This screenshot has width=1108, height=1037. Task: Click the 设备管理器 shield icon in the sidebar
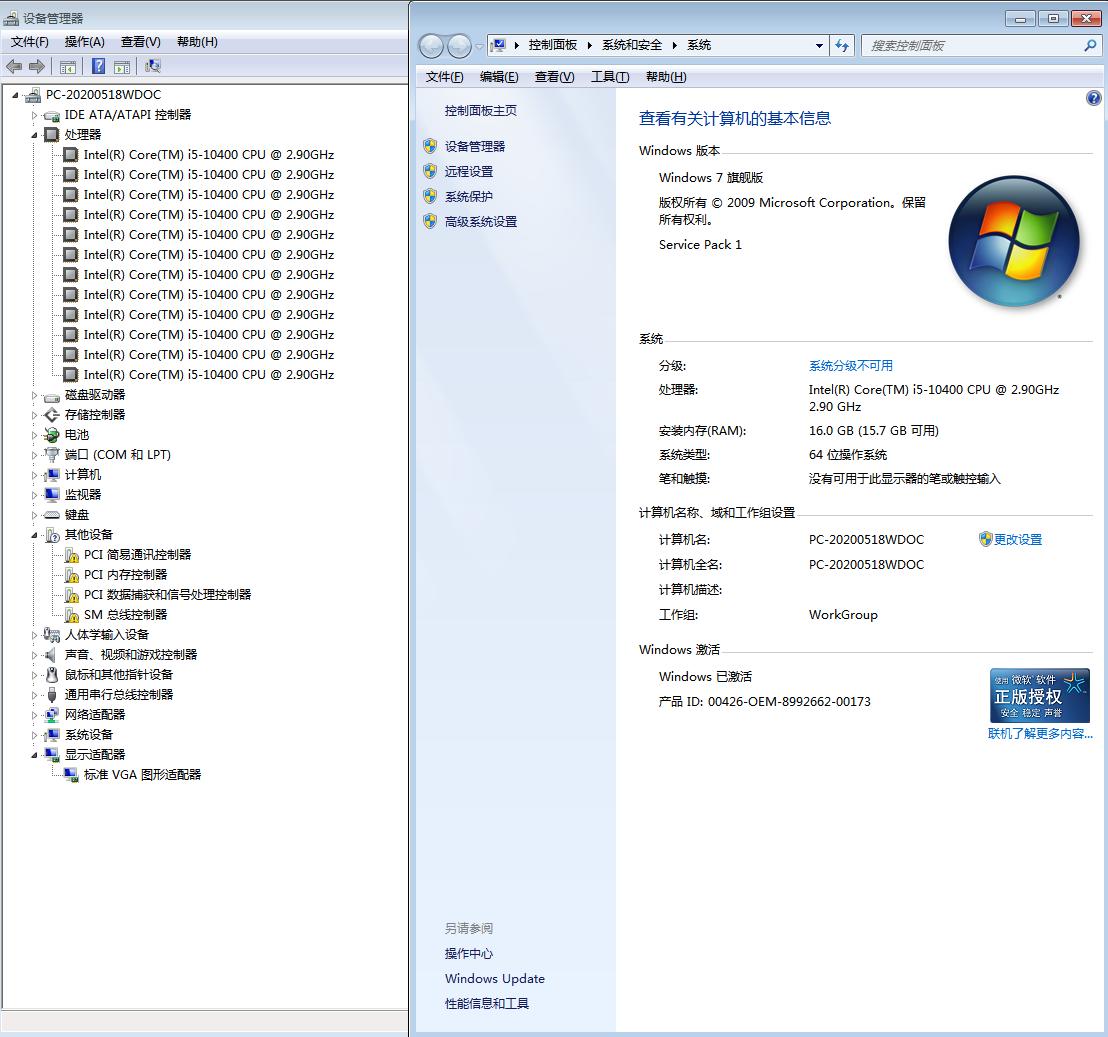point(430,145)
